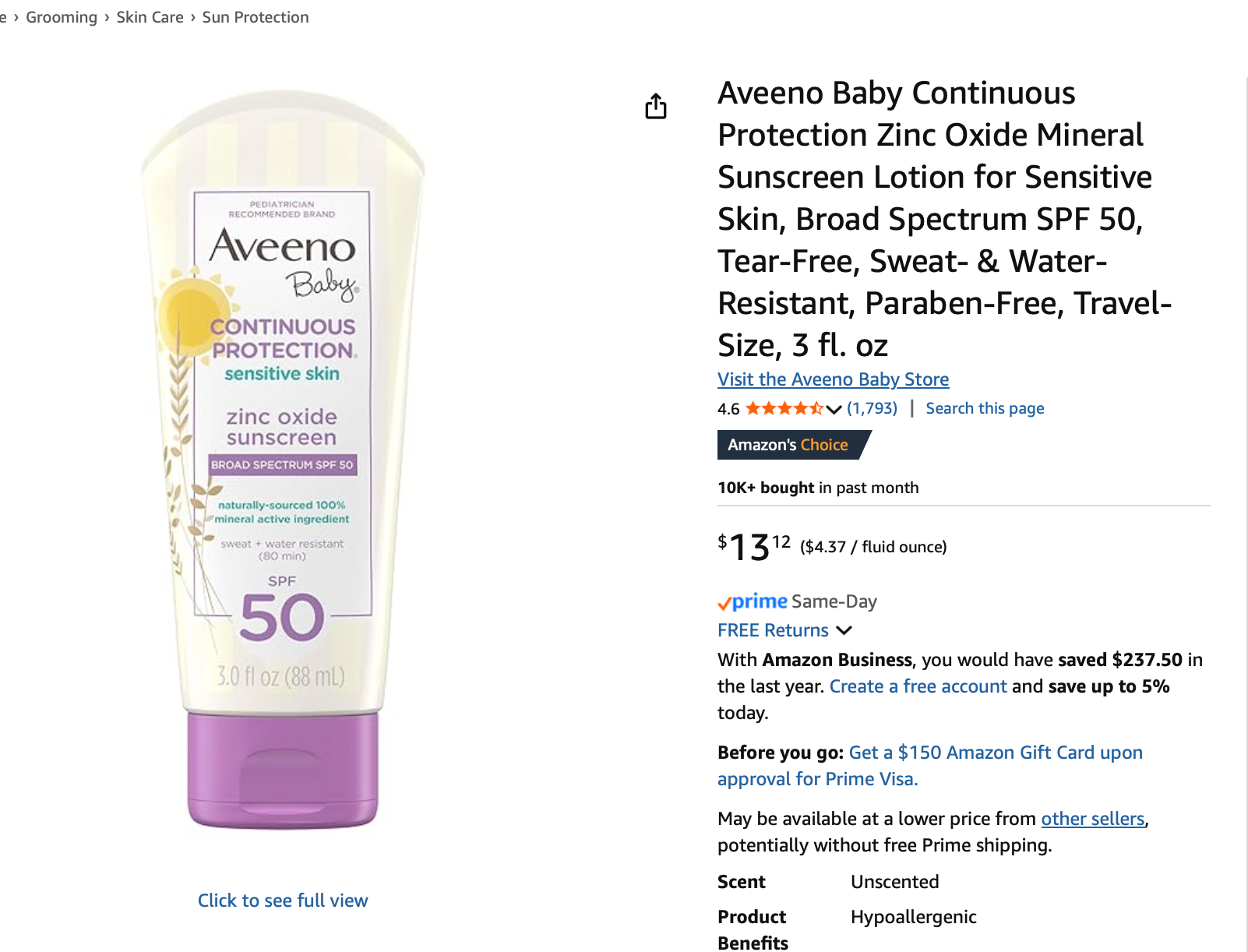
Task: Click Create a free account link
Action: (x=918, y=686)
